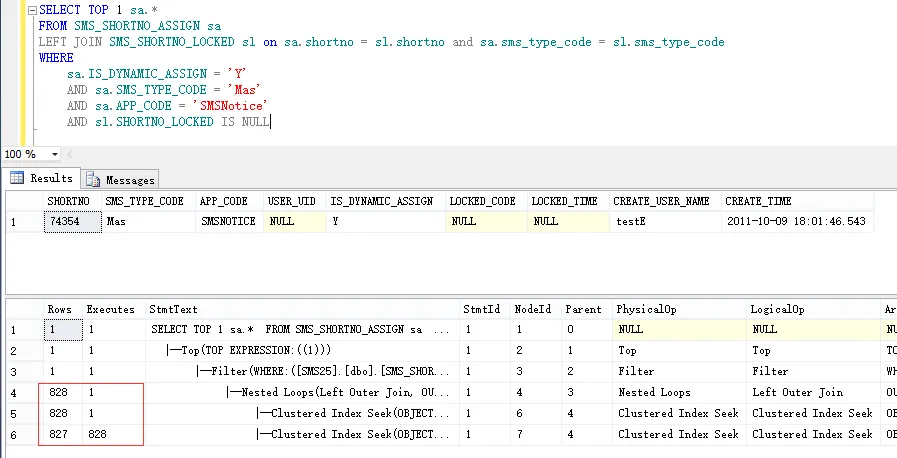The image size is (897, 458).
Task: Collapse the SELECT statement outline box
Action: tap(34, 11)
